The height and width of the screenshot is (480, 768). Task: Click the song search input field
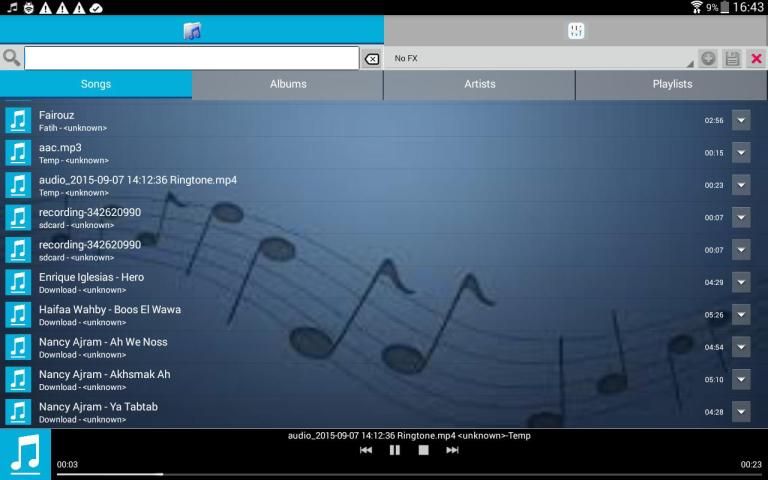point(191,59)
